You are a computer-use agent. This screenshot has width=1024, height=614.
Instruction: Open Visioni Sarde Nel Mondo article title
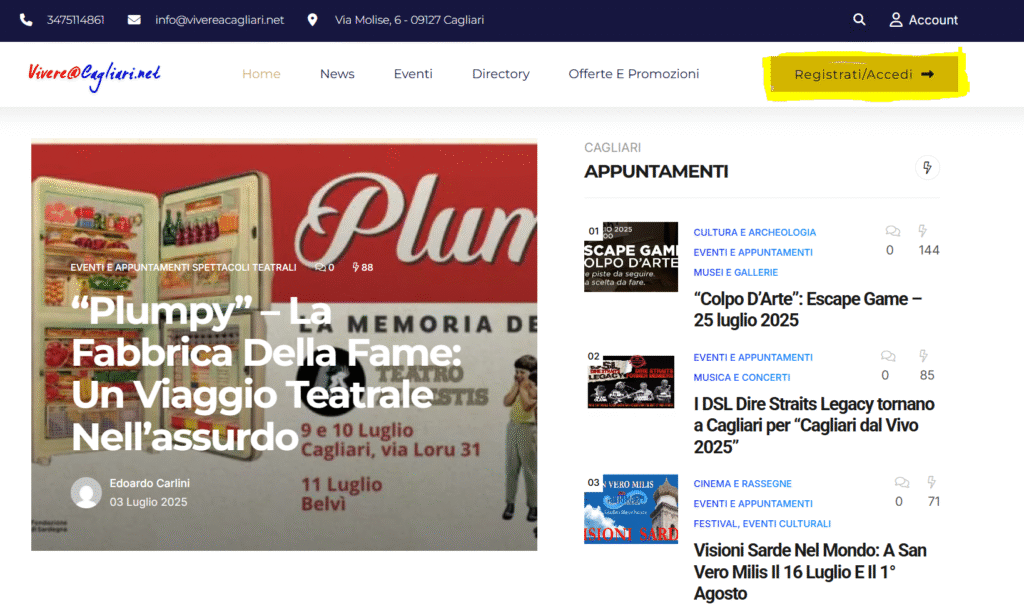(810, 572)
